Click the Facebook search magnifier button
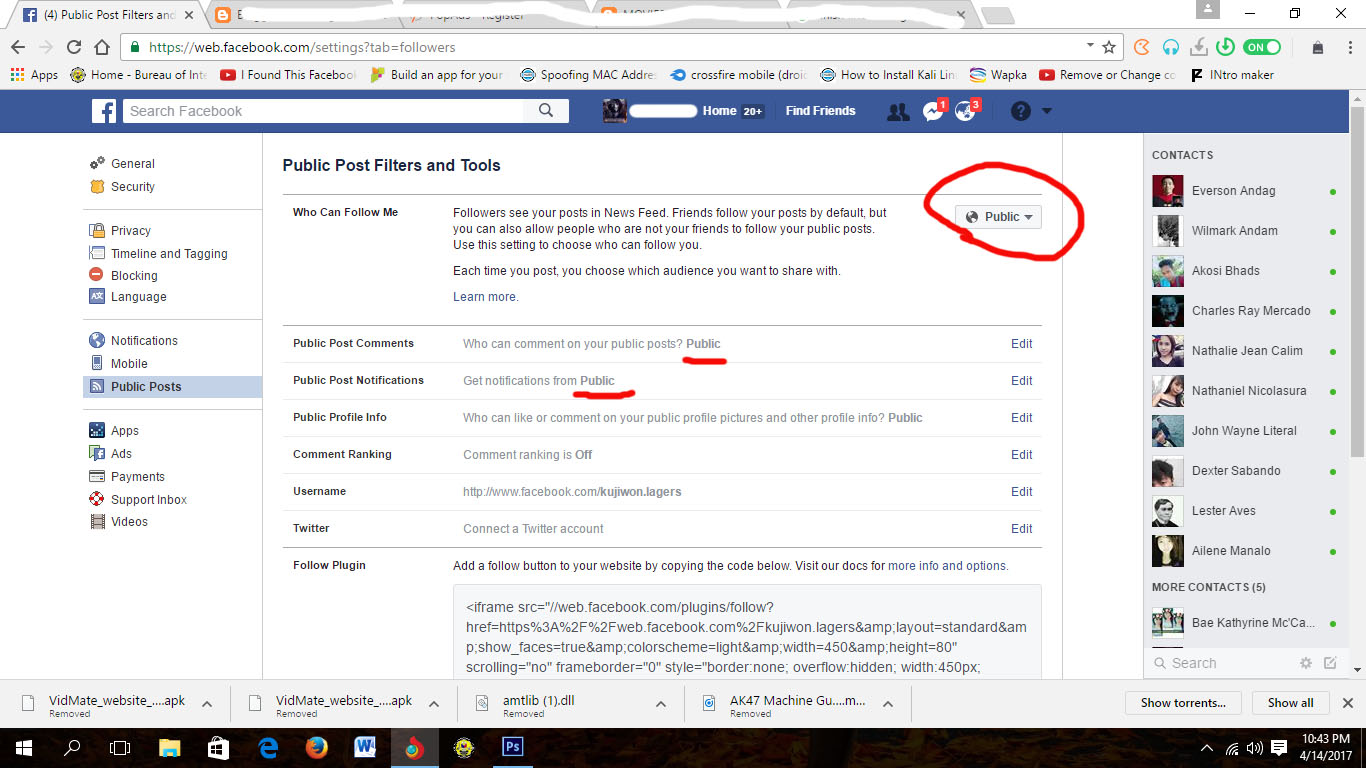Screen dimensions: 1366x768 pos(545,111)
